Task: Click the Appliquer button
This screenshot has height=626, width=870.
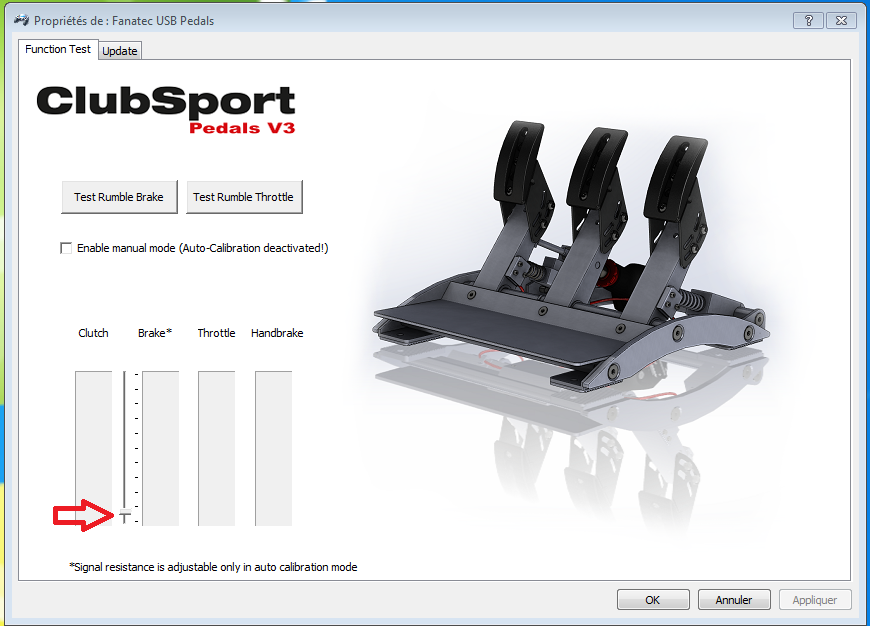Action: (x=815, y=600)
